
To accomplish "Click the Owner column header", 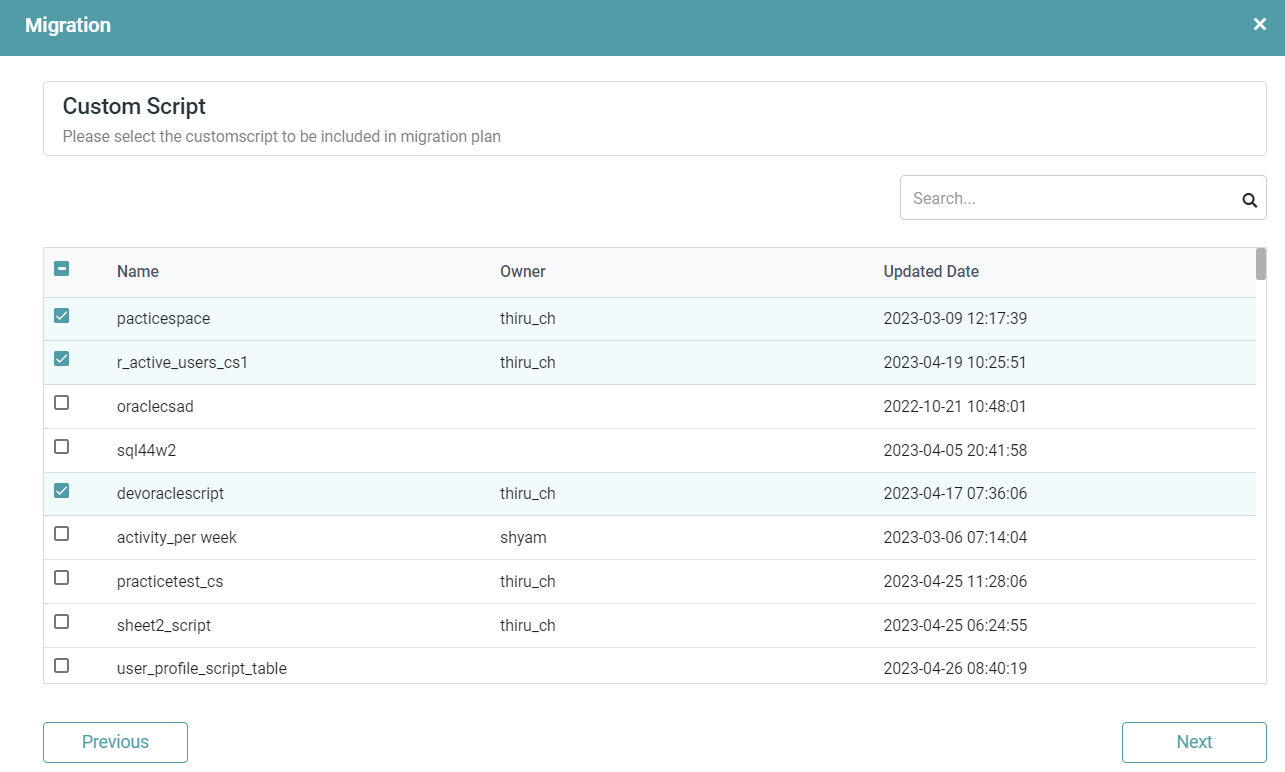I will (x=523, y=272).
